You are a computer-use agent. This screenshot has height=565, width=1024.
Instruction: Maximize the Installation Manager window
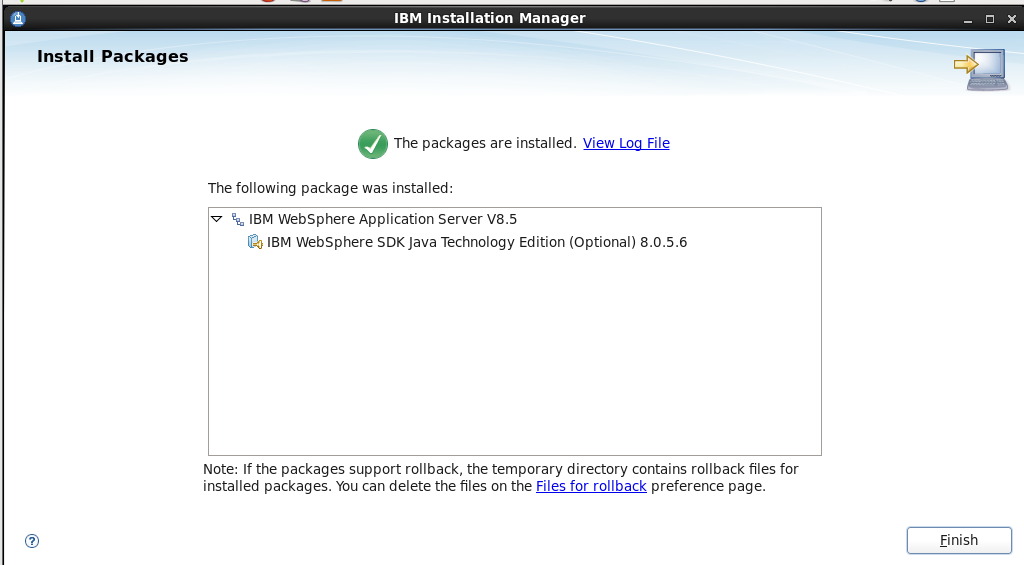point(989,18)
